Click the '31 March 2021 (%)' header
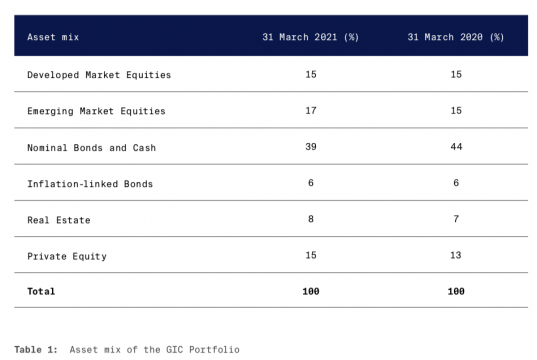 (x=311, y=37)
